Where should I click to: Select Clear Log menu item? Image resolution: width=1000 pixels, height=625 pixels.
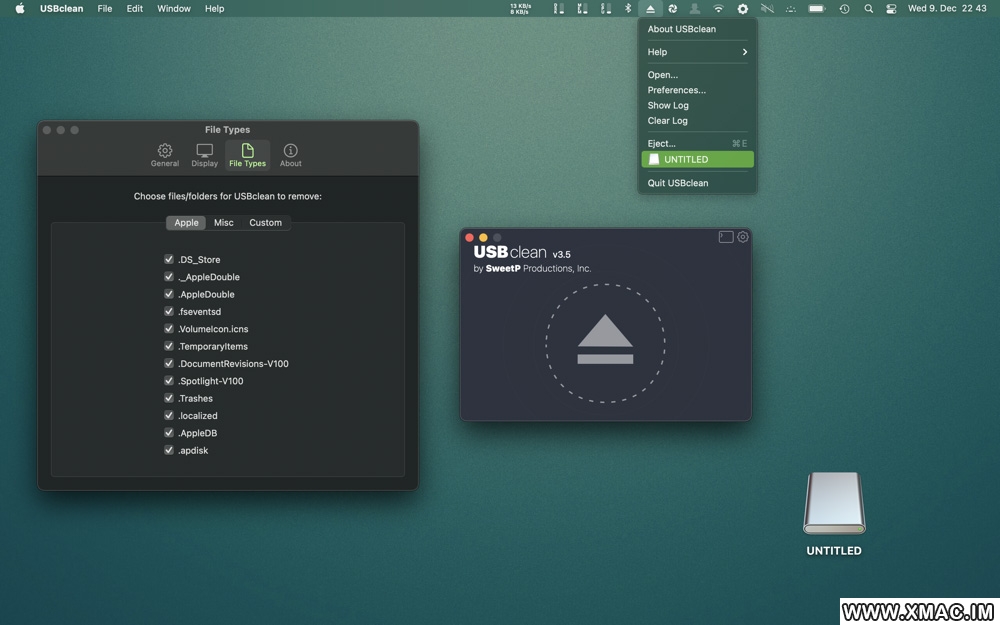[x=697, y=121]
